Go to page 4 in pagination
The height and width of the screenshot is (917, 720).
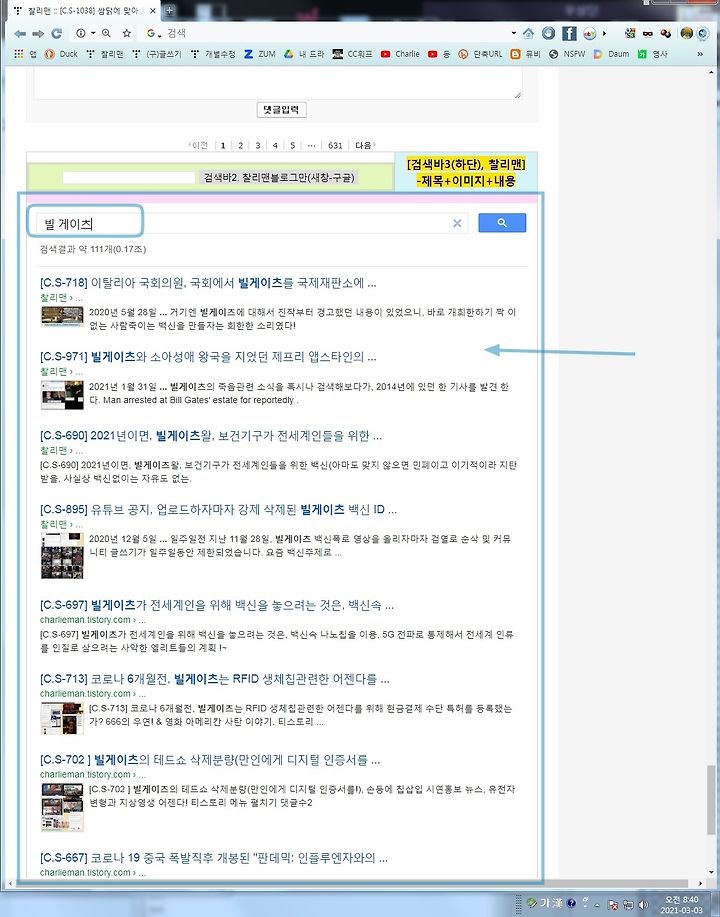(275, 145)
